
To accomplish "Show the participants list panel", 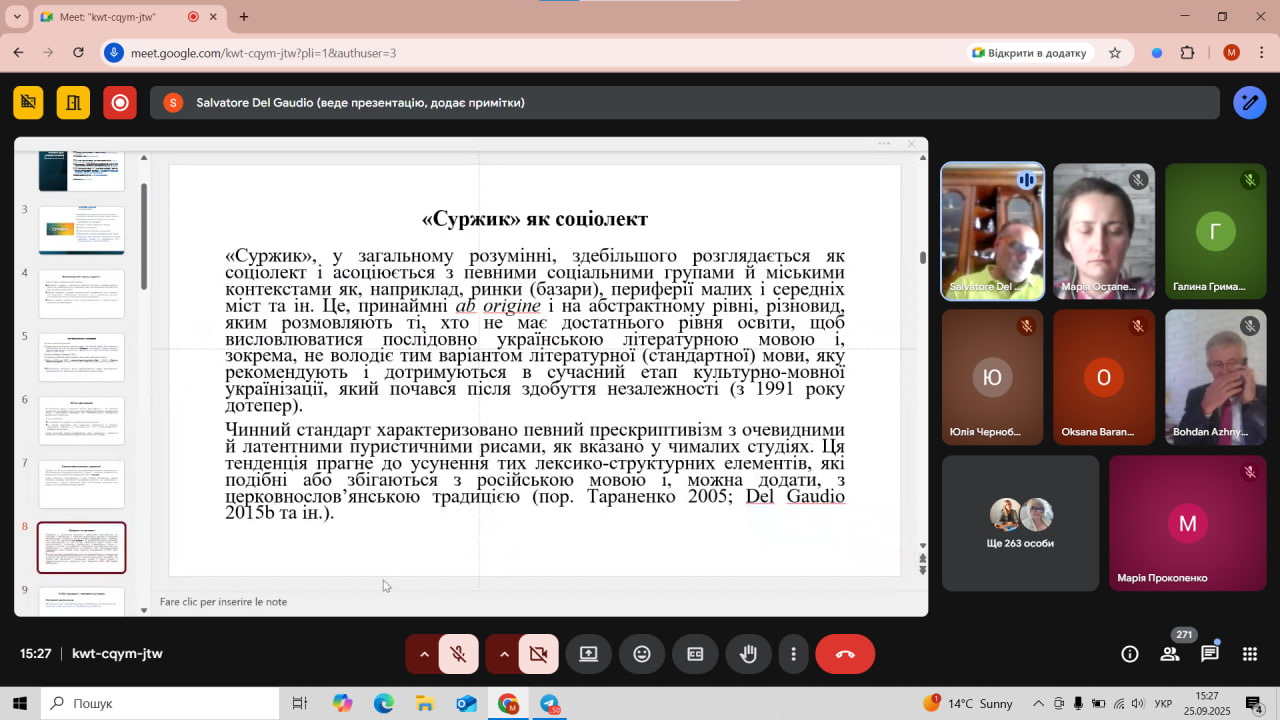I will coord(1169,654).
